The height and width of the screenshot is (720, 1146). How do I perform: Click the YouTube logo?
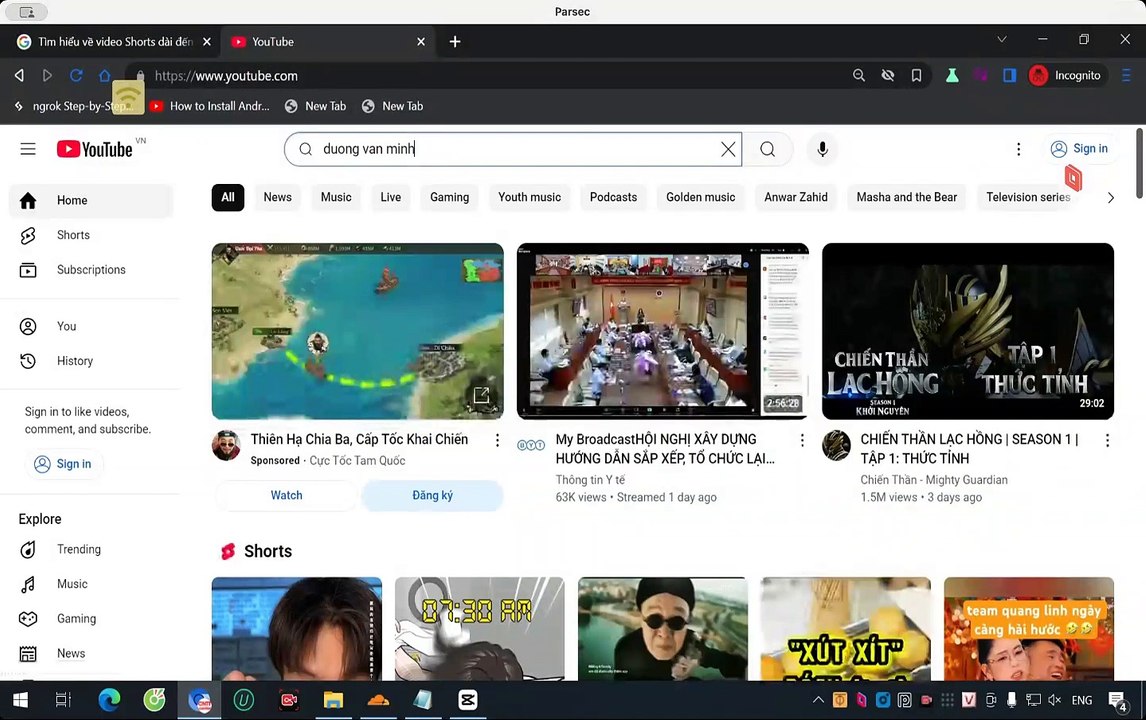pos(95,149)
